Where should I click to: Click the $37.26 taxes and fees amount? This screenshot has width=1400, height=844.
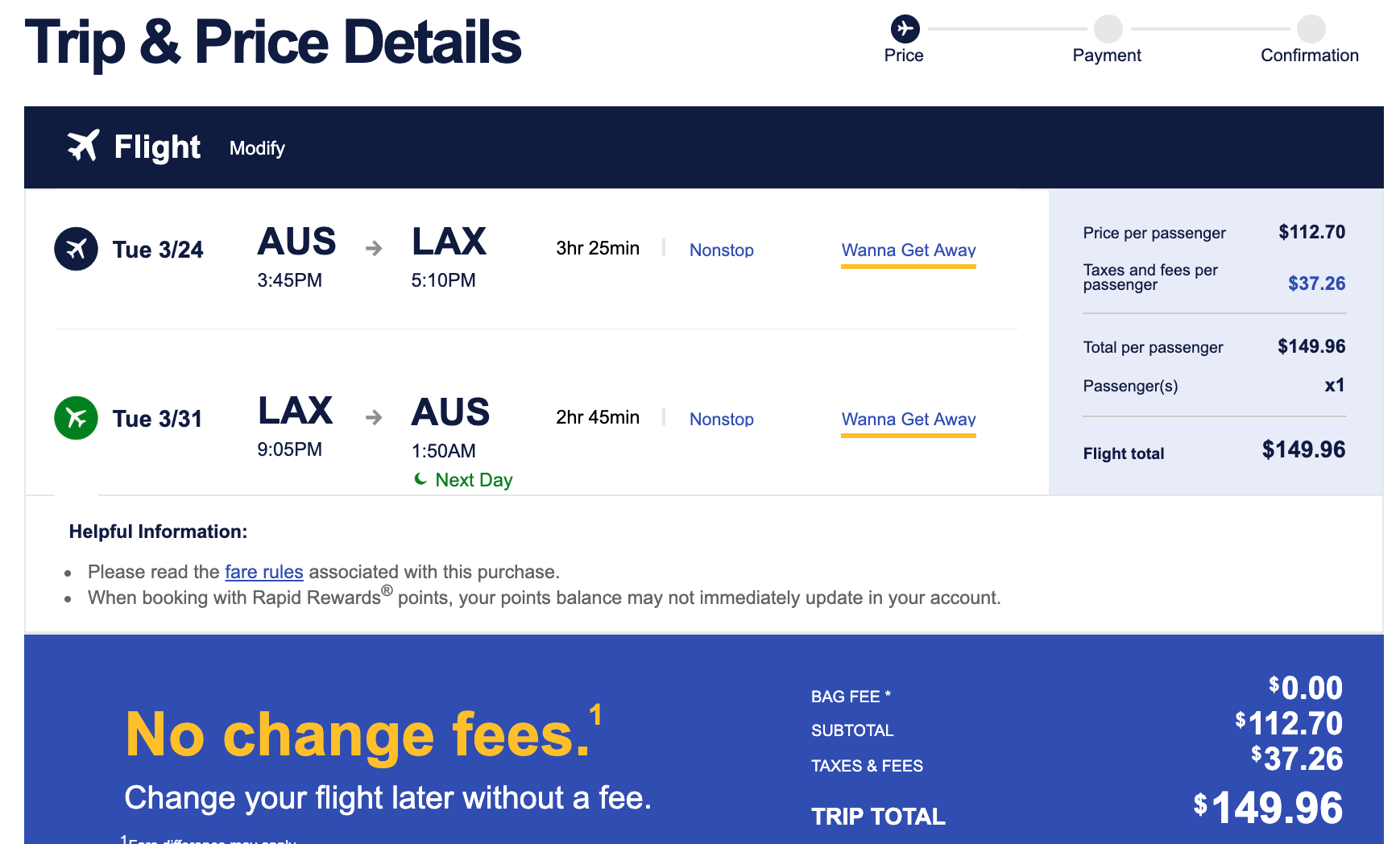pos(1316,283)
